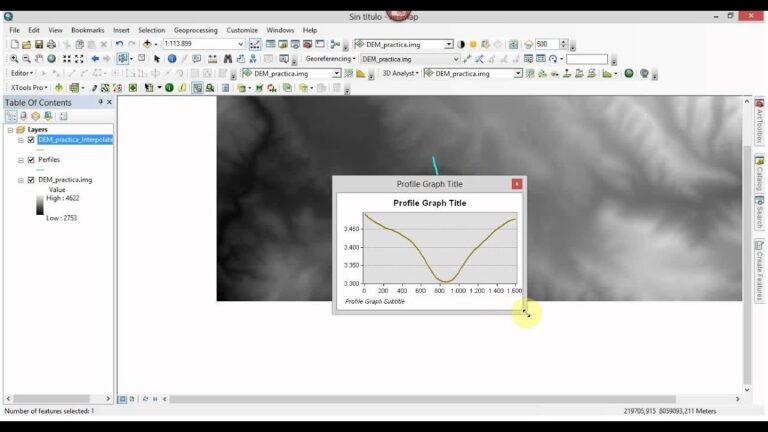Image resolution: width=768 pixels, height=432 pixels.
Task: Open the Geoprocessing menu
Action: 195,30
